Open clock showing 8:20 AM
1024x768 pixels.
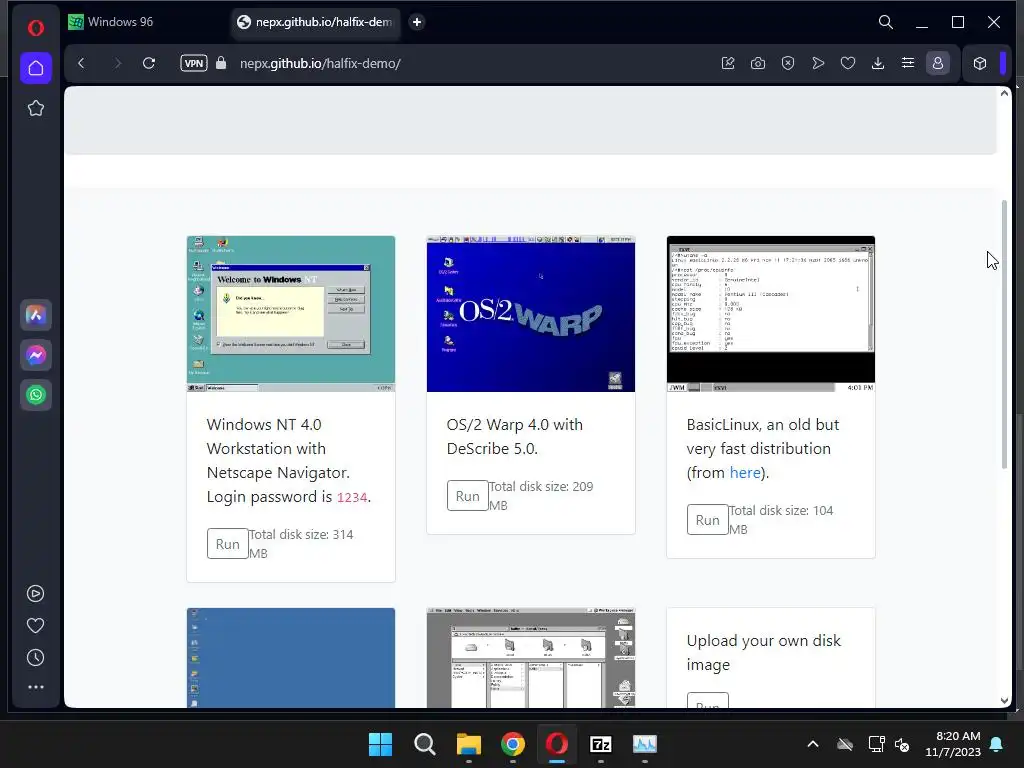(x=953, y=744)
